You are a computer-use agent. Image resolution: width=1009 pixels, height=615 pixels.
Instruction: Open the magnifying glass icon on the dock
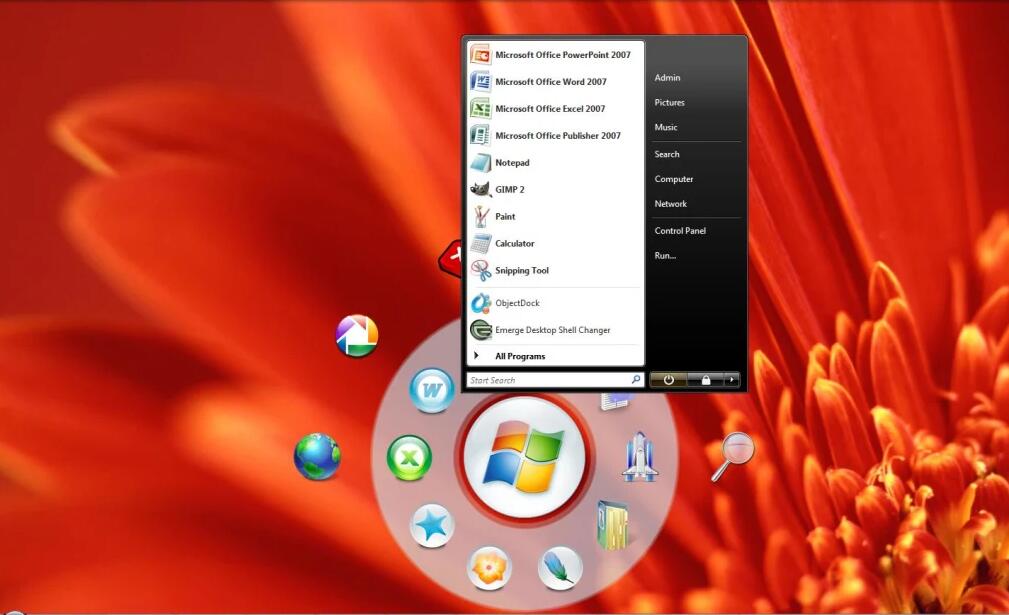pos(732,456)
